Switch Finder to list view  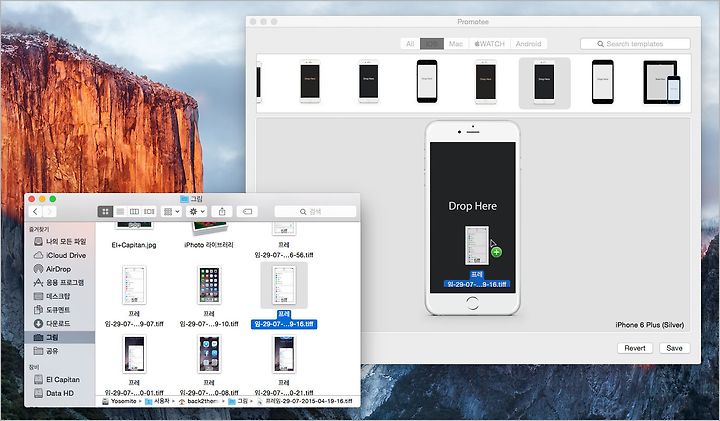click(x=120, y=211)
